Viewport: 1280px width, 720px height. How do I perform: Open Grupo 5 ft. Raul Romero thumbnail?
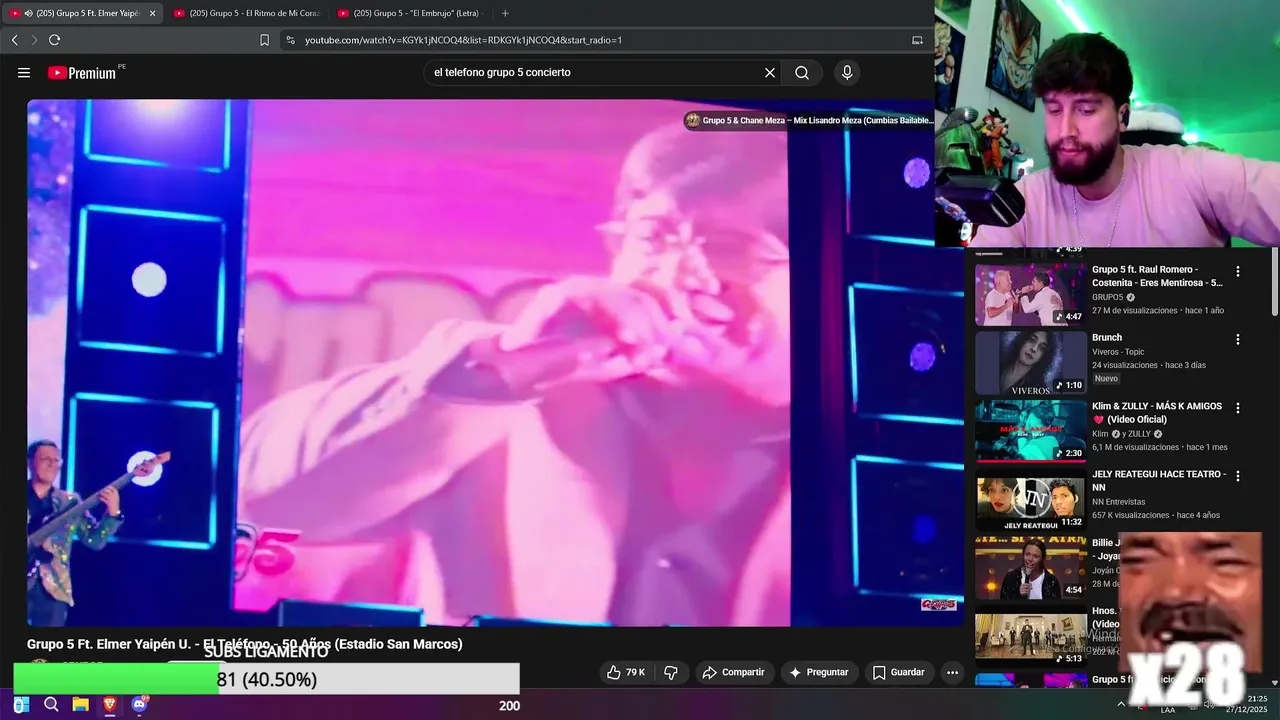pos(1030,294)
